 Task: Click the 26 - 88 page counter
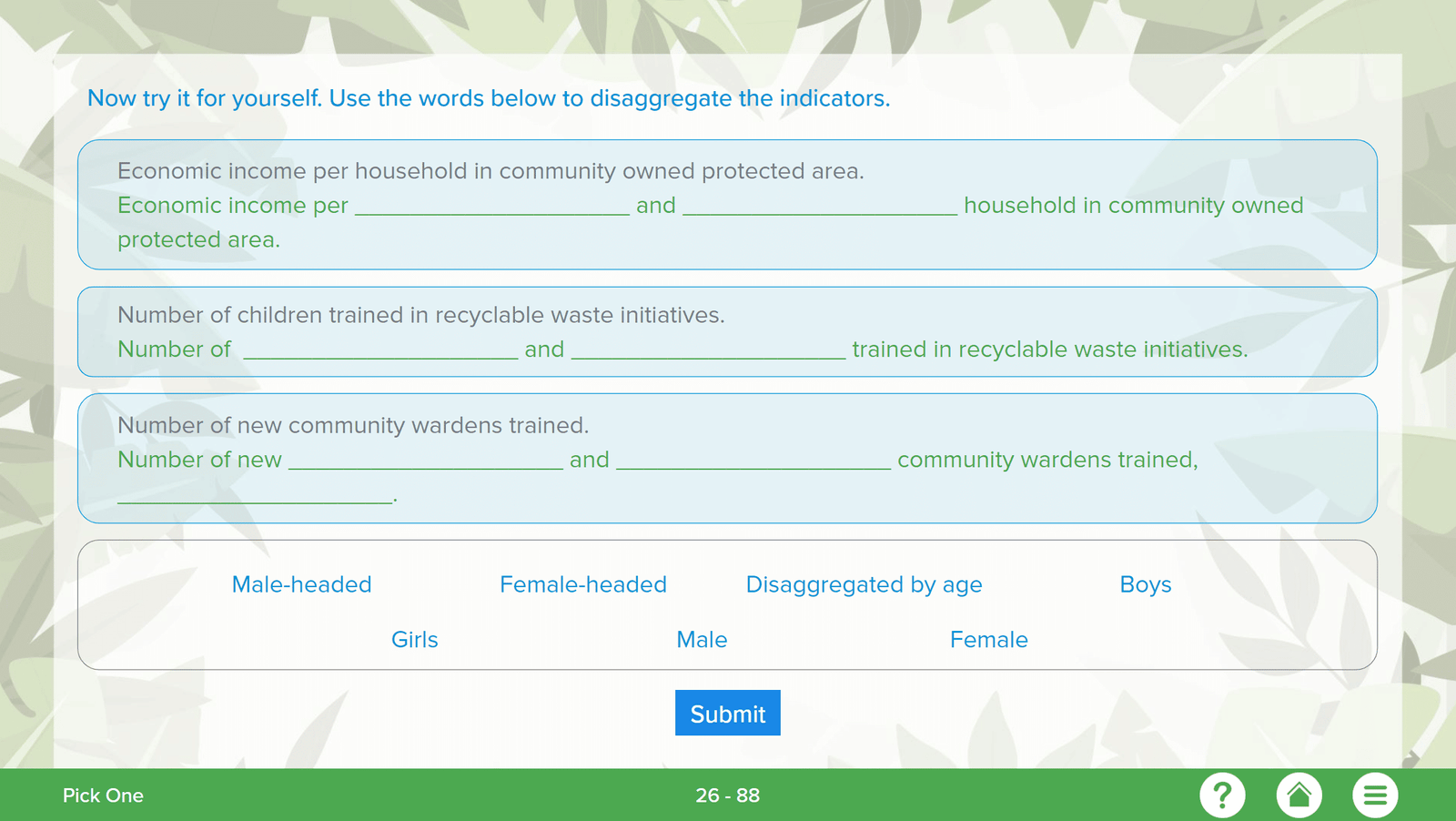click(727, 796)
